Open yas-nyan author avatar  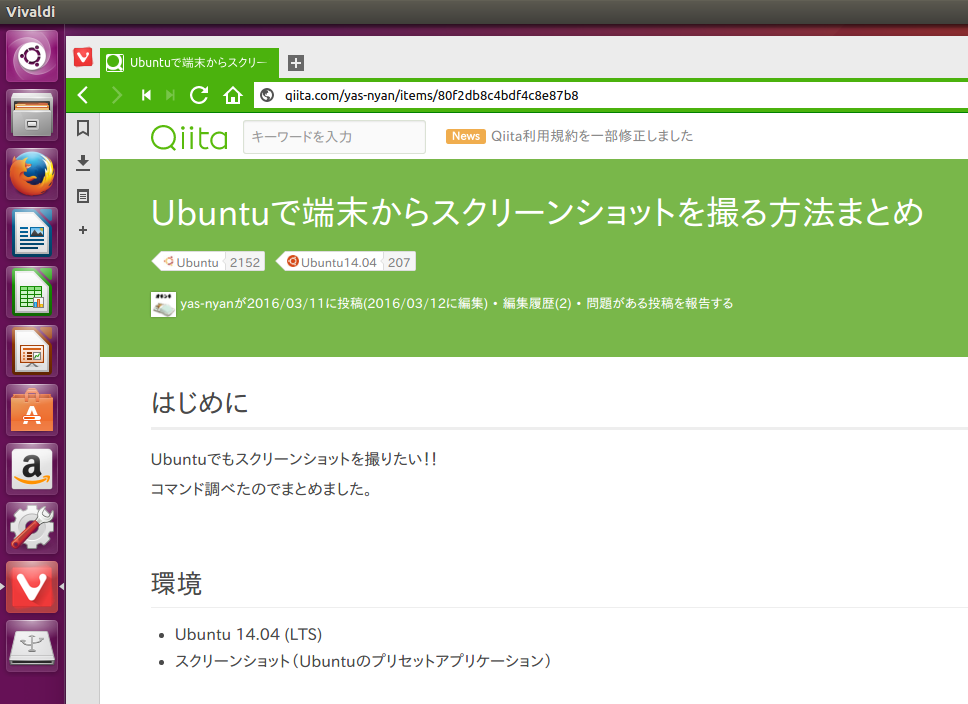164,304
